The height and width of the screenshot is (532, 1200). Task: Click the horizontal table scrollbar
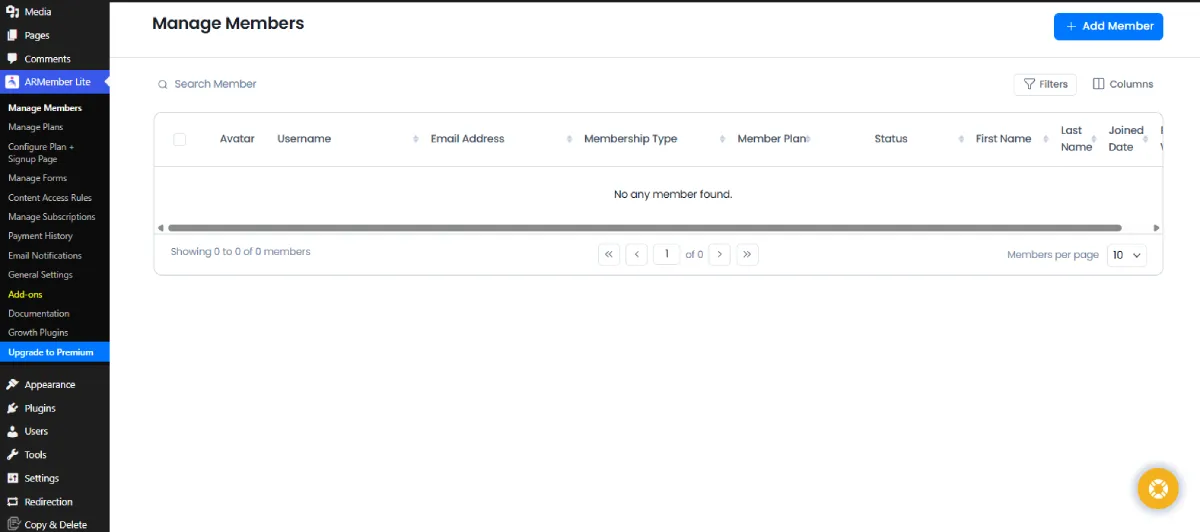tap(644, 228)
